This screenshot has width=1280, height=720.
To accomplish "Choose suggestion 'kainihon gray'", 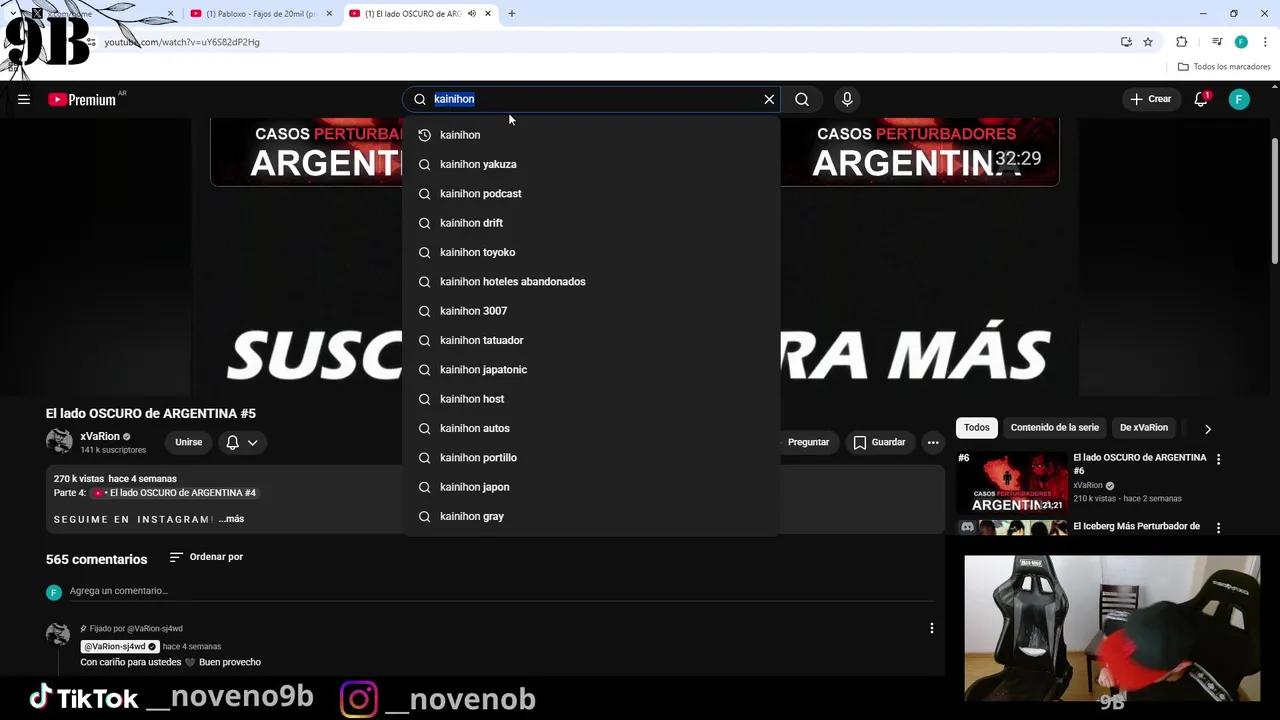I will 591,516.
